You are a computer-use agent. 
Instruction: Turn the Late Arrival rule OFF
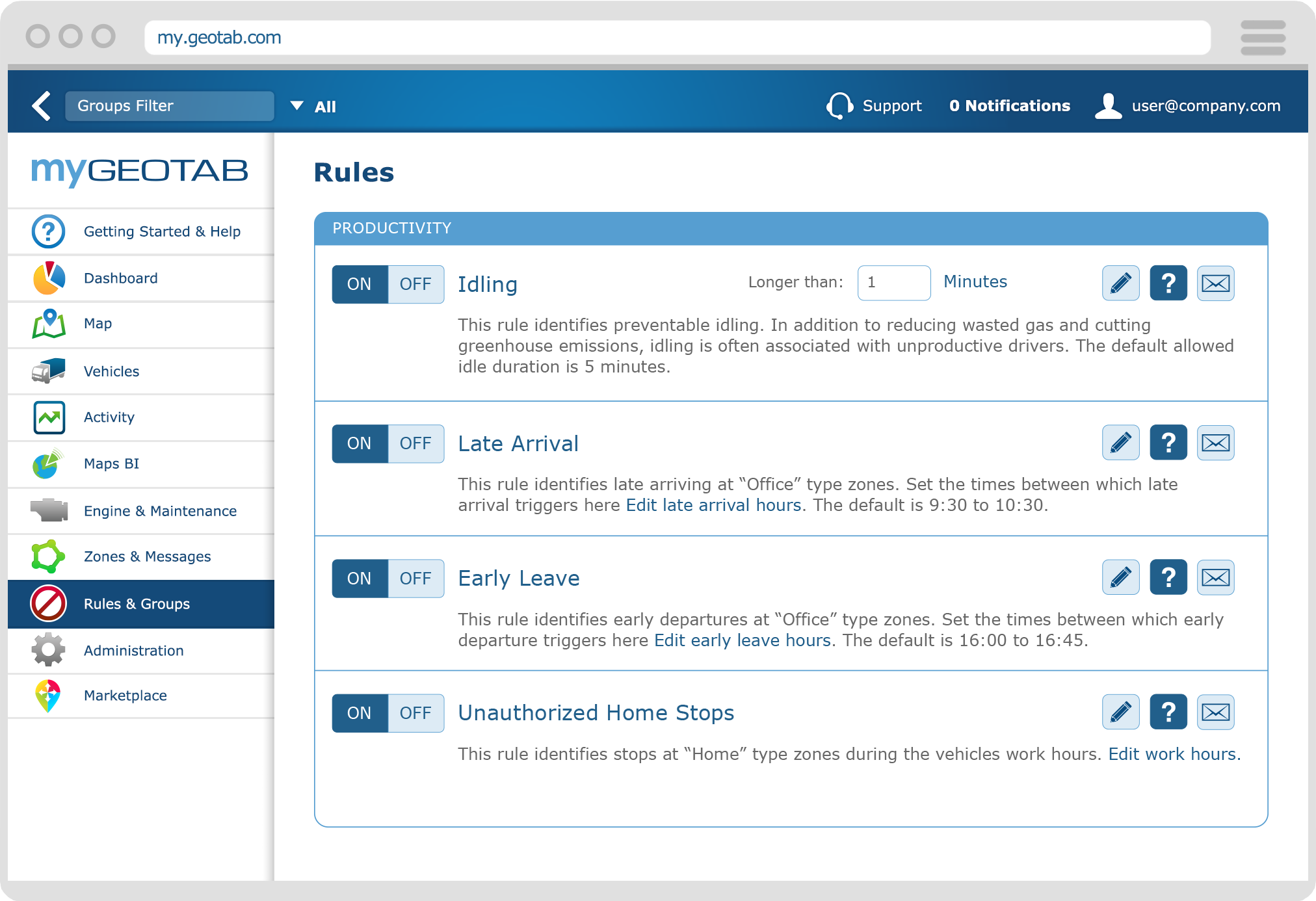416,443
